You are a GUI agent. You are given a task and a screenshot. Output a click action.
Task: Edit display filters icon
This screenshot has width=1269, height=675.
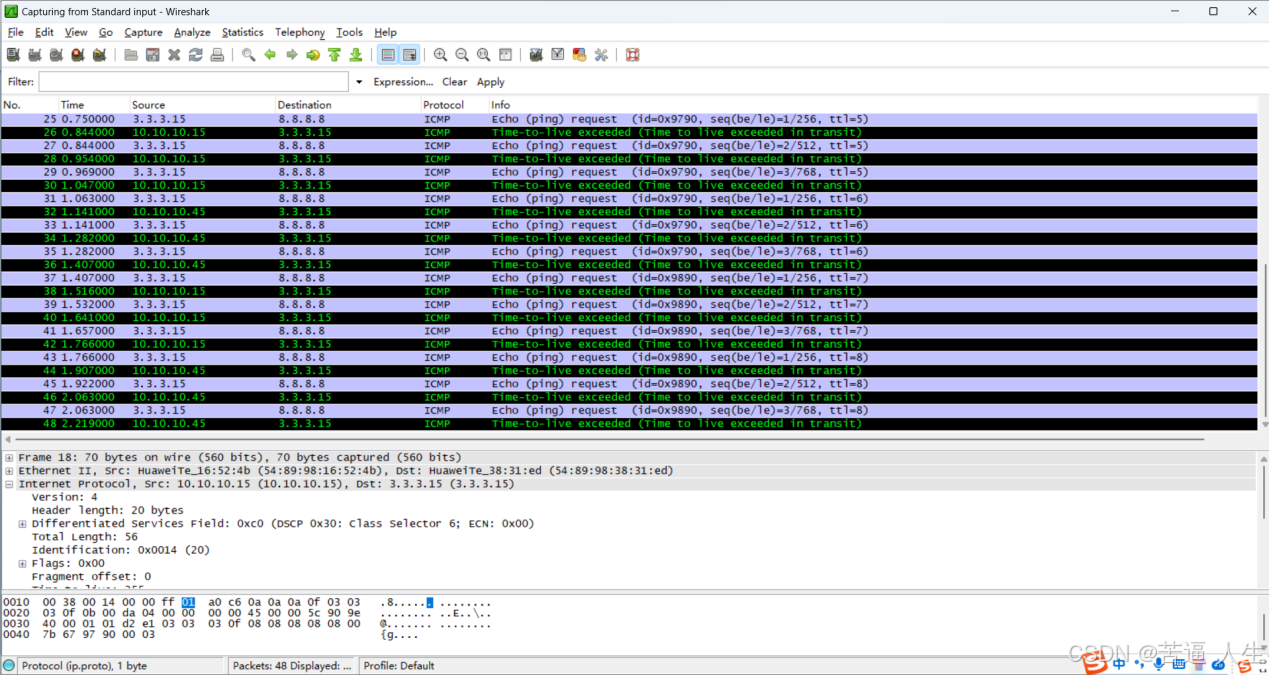[x=558, y=55]
